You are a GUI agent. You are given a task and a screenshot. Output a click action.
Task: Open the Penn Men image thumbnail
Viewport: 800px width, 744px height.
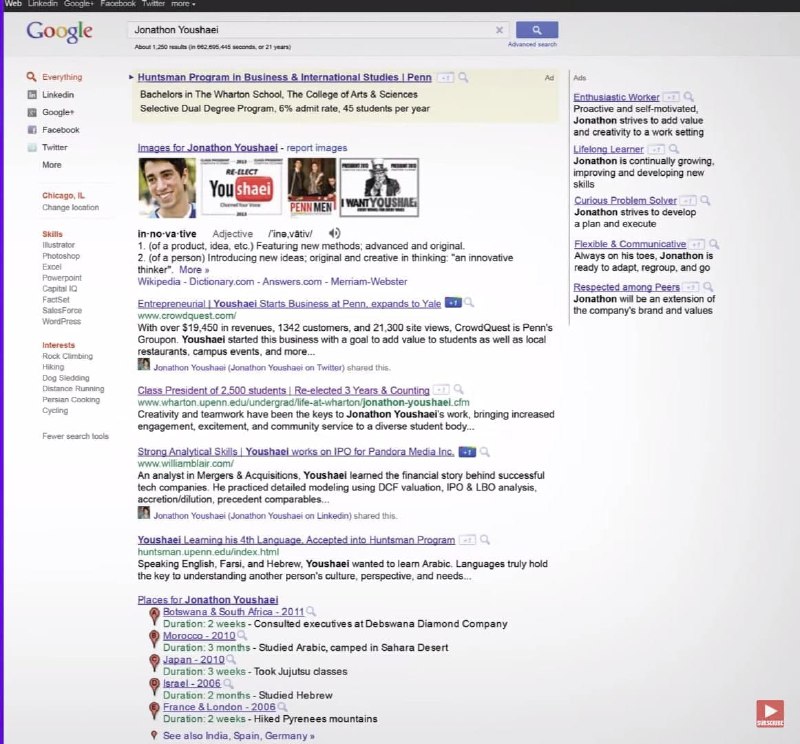[x=312, y=187]
